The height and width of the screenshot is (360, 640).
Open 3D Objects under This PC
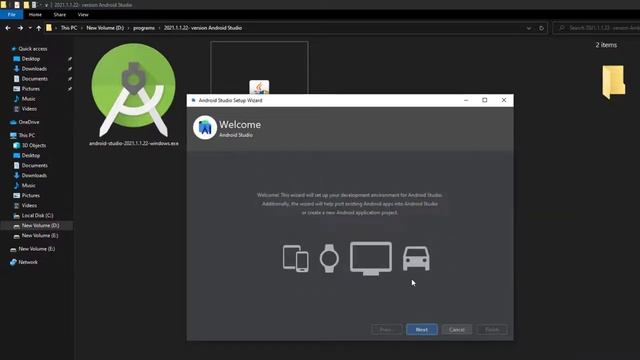coord(33,145)
